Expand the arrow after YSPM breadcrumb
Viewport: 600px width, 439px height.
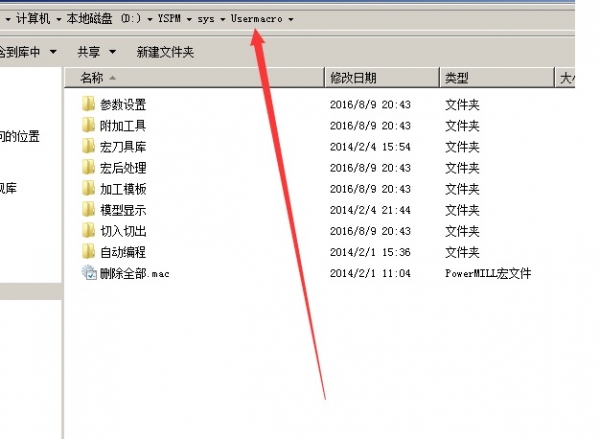(189, 19)
